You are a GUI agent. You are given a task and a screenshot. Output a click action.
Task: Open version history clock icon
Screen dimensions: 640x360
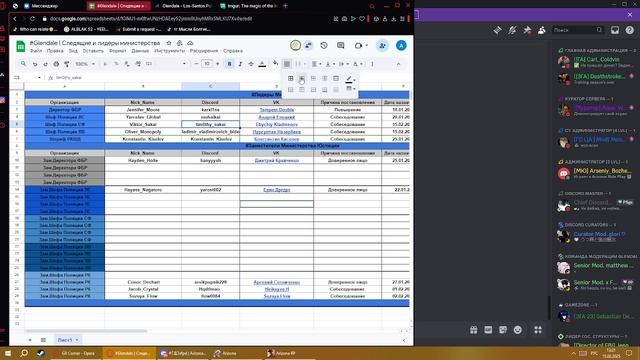[x=324, y=46]
